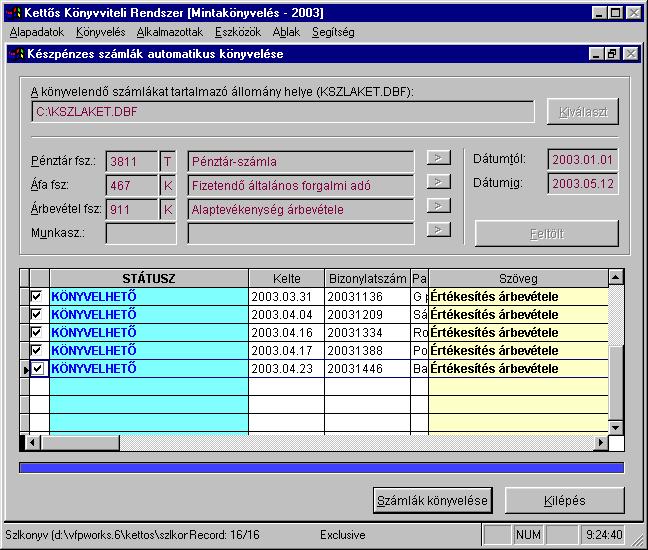
Task: Click the Pénztár-számla account name field
Action: click(300, 161)
